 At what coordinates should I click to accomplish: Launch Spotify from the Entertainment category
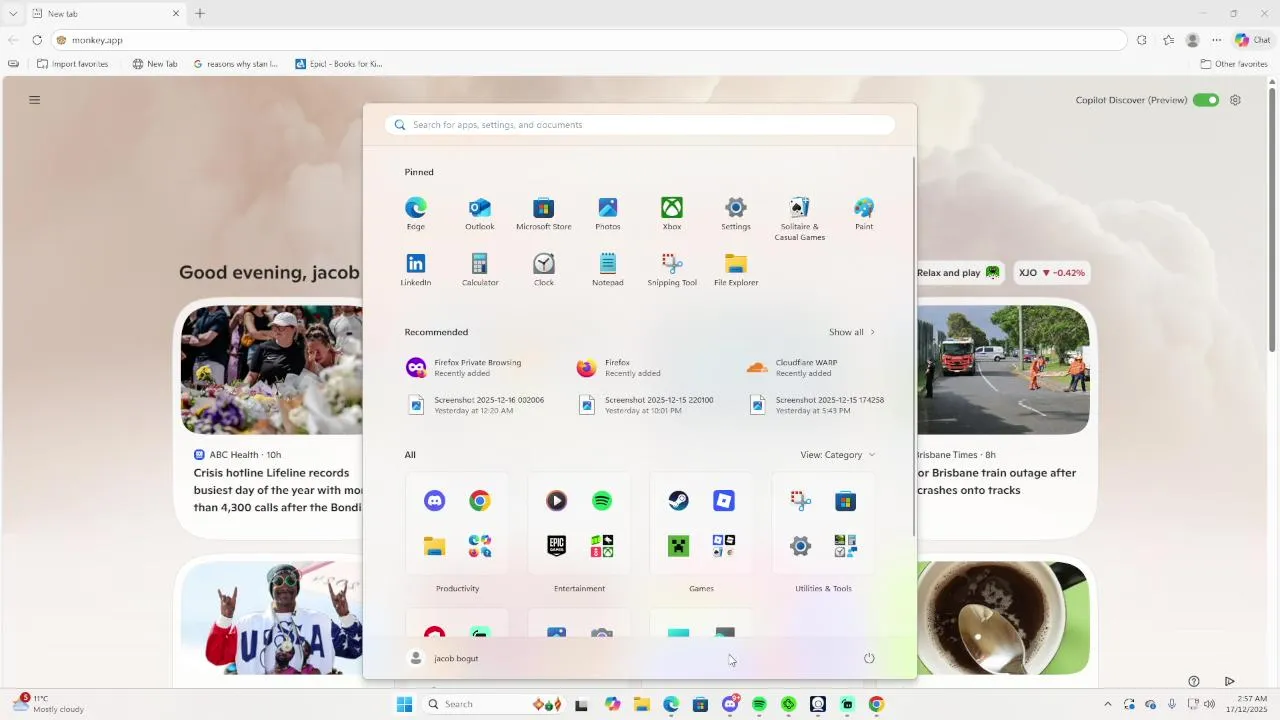click(x=602, y=501)
